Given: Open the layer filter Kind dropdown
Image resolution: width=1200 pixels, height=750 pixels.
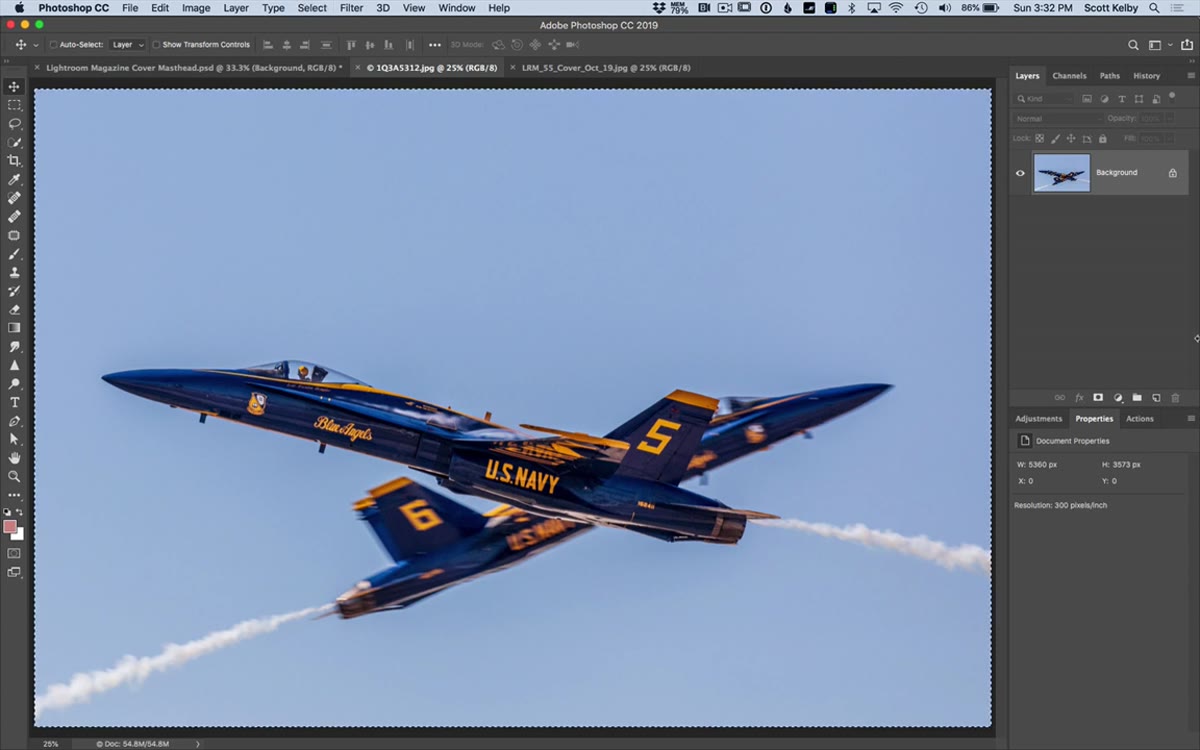Looking at the screenshot, I should pos(1042,99).
